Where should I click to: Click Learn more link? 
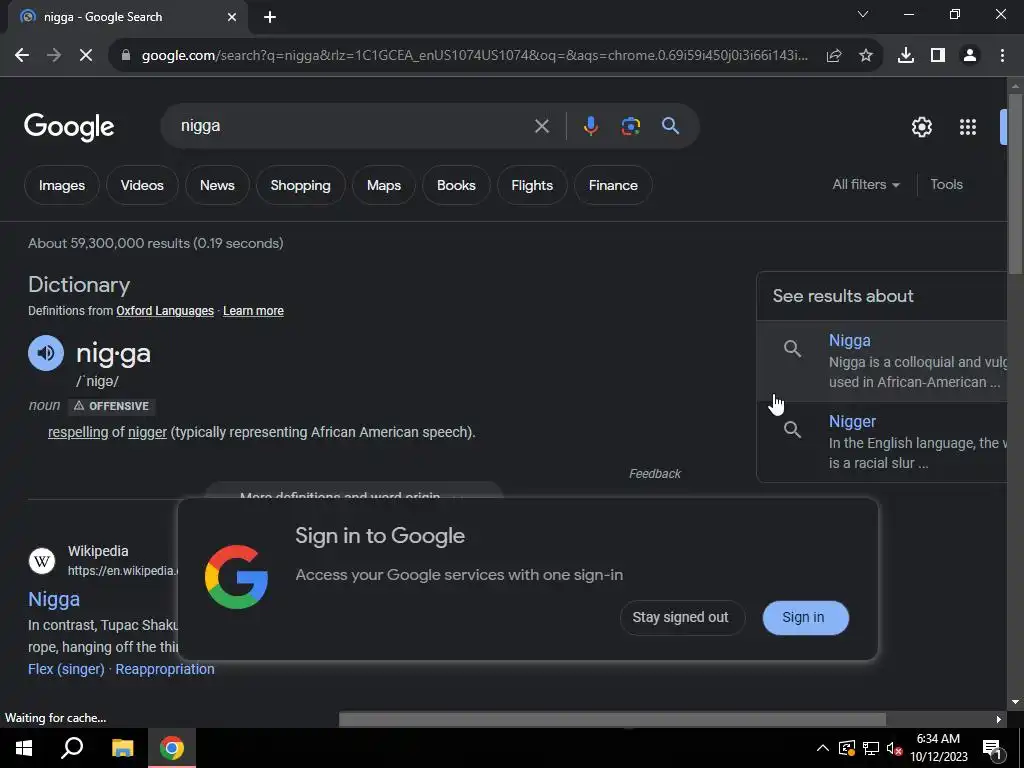253,311
